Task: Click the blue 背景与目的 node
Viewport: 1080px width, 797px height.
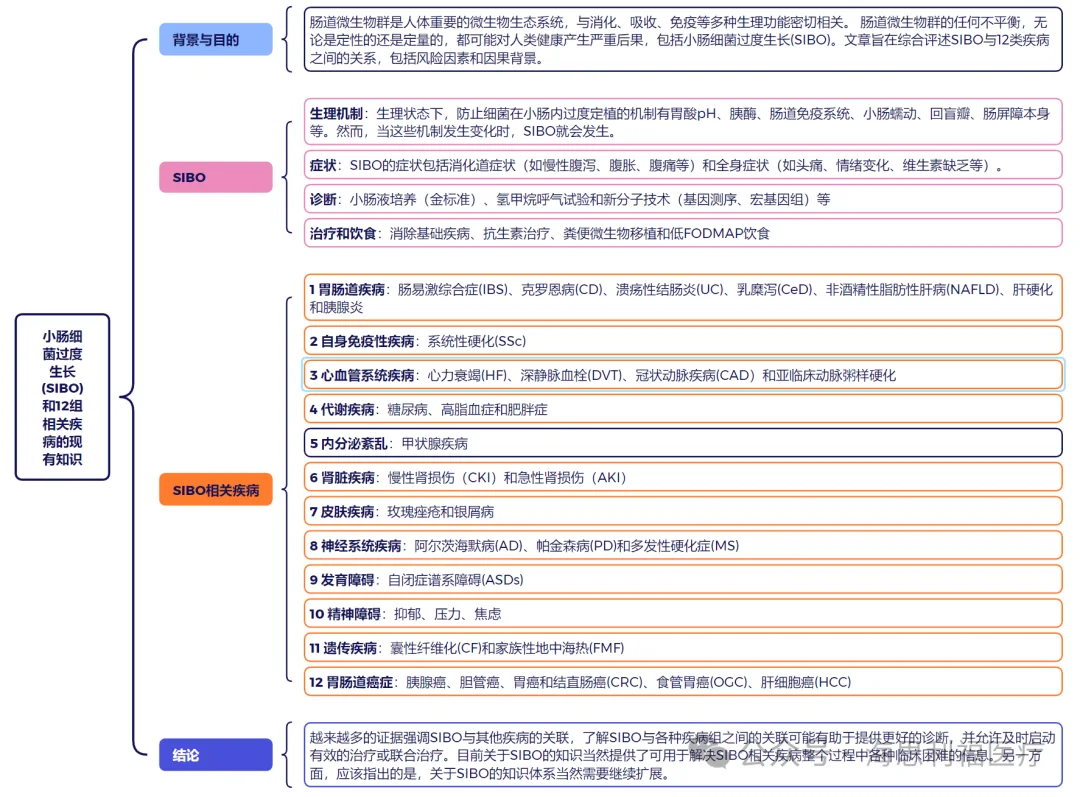Action: pos(216,39)
